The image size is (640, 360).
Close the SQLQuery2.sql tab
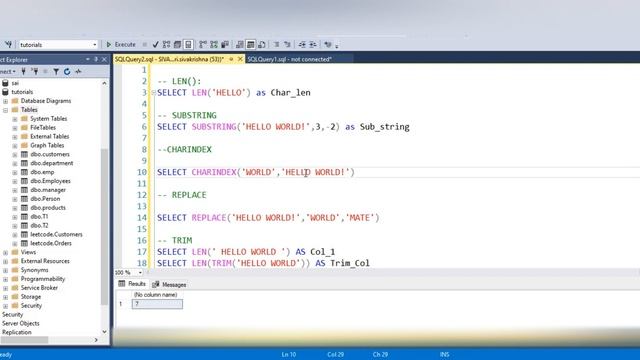(x=240, y=59)
